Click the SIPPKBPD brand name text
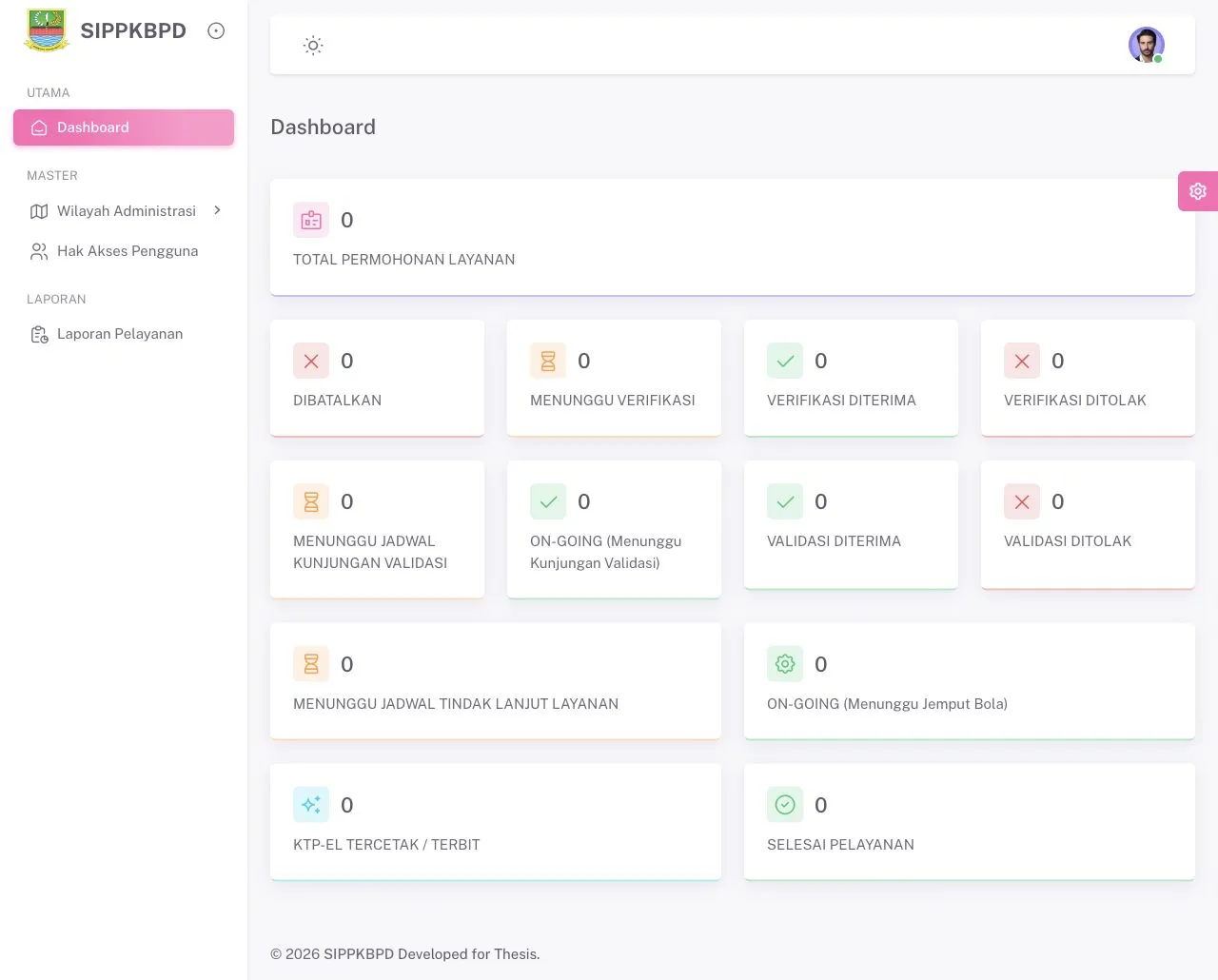 point(133,30)
